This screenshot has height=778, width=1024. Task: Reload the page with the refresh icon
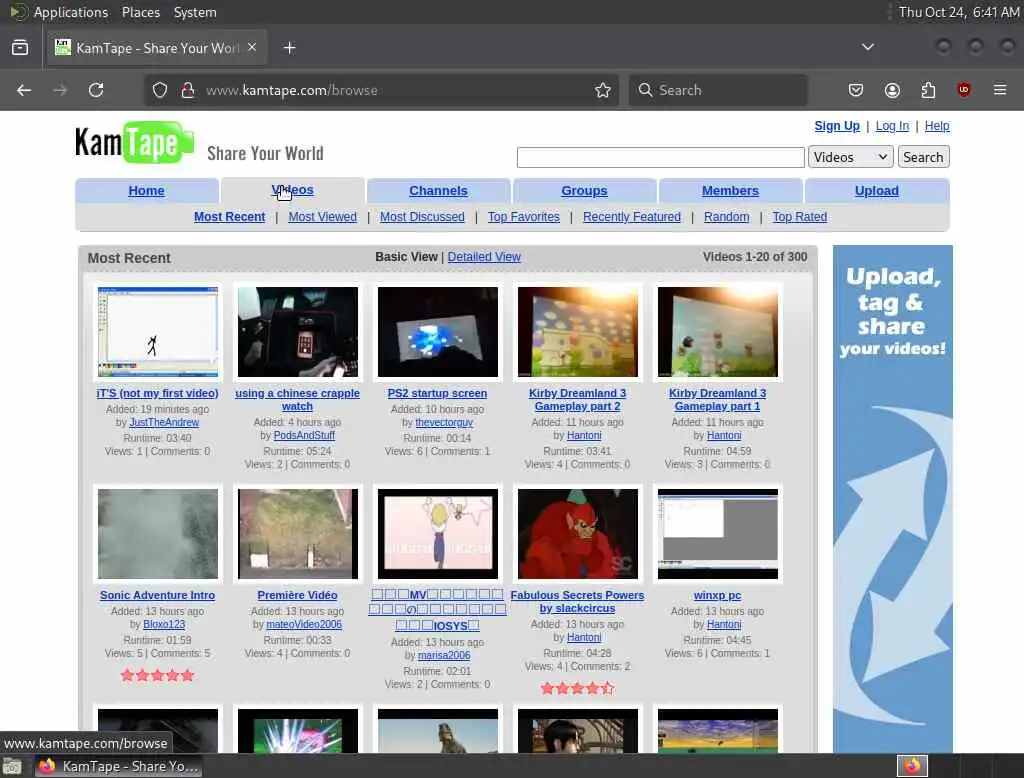click(96, 90)
